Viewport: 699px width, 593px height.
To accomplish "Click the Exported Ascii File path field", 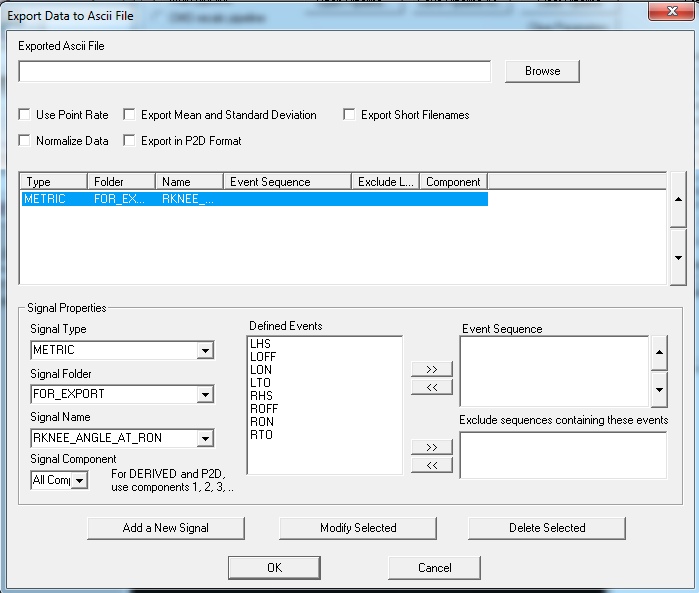I will [x=255, y=71].
